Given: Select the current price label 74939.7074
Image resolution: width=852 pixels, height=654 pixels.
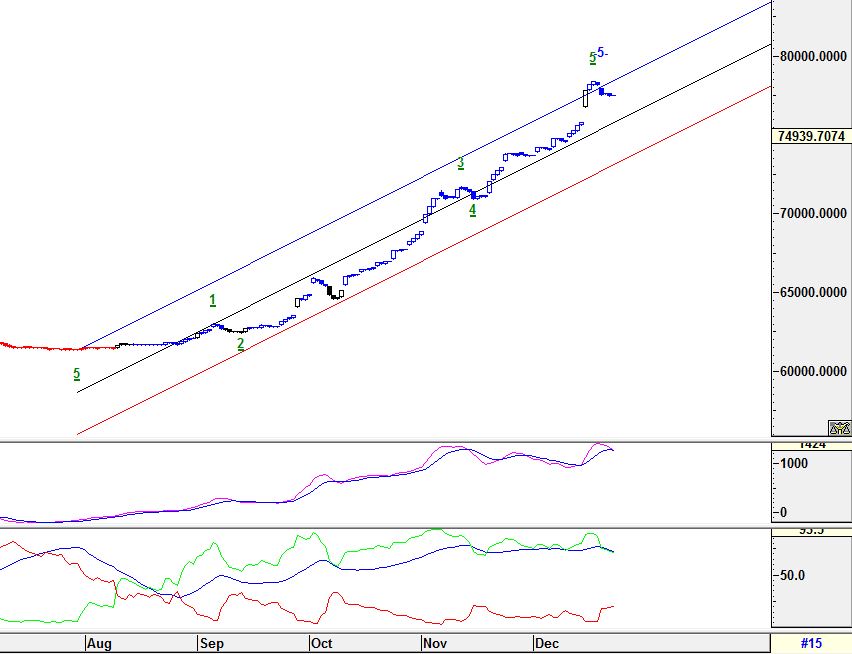Looking at the screenshot, I should (x=811, y=136).
